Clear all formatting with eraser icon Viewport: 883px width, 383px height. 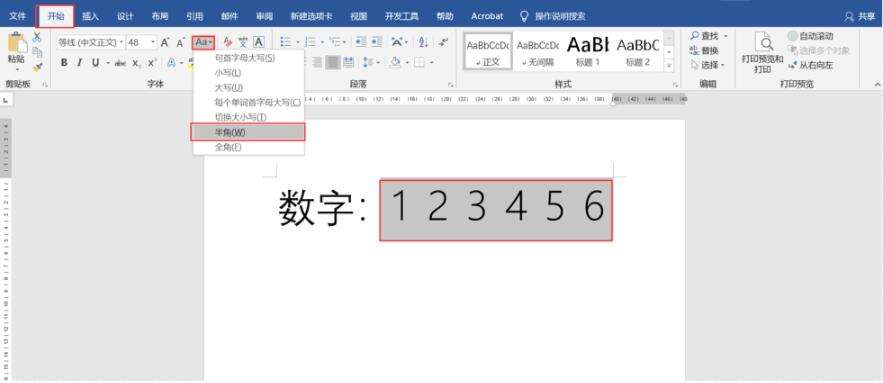point(228,42)
